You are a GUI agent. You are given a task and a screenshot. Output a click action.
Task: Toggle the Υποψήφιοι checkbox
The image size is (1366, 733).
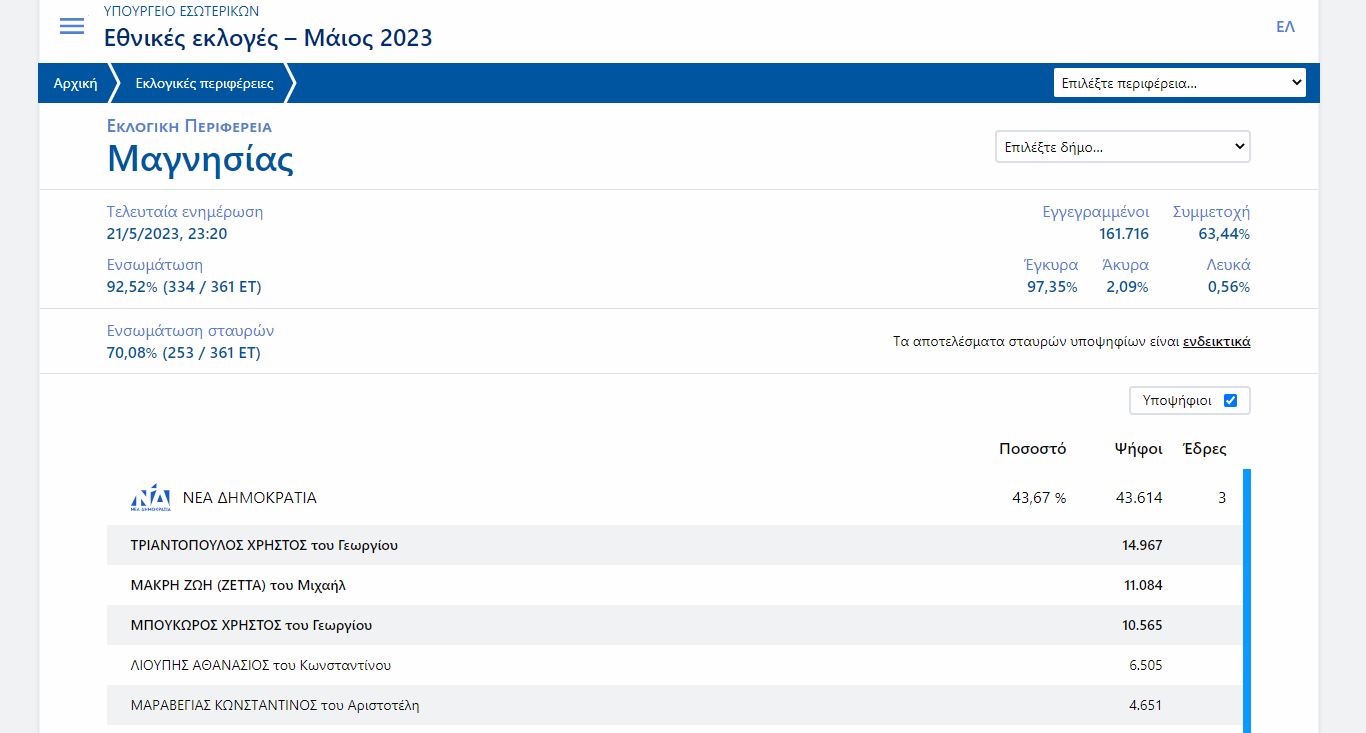pos(1230,400)
